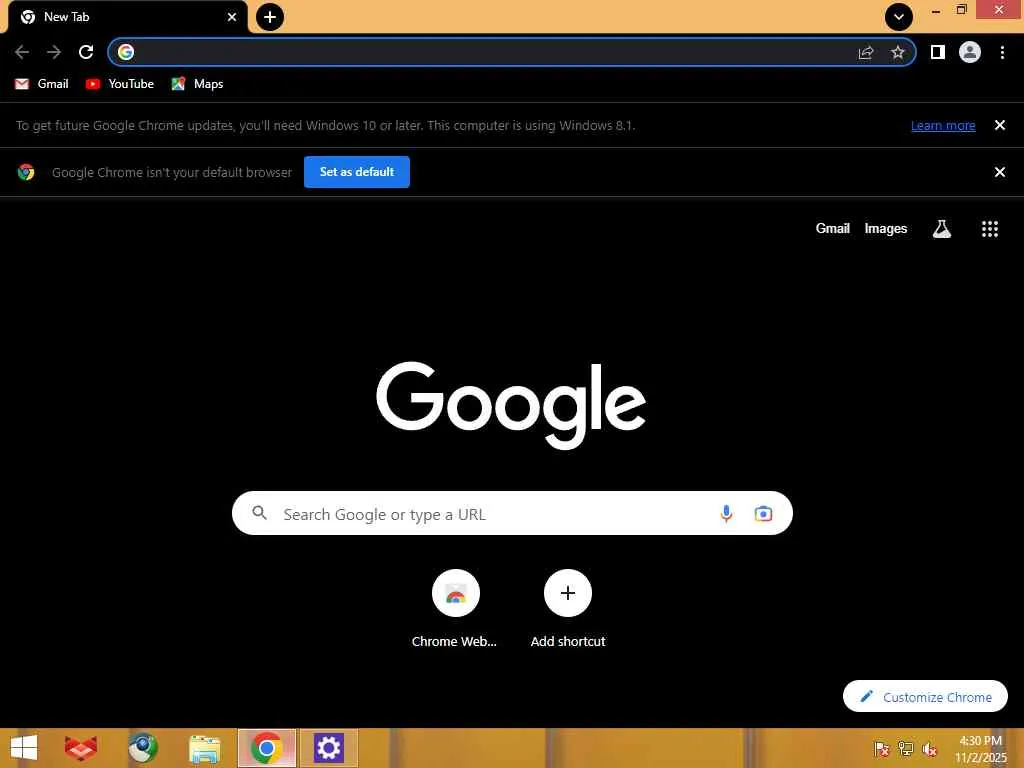
Task: Open a new tab with the plus button
Action: [270, 17]
